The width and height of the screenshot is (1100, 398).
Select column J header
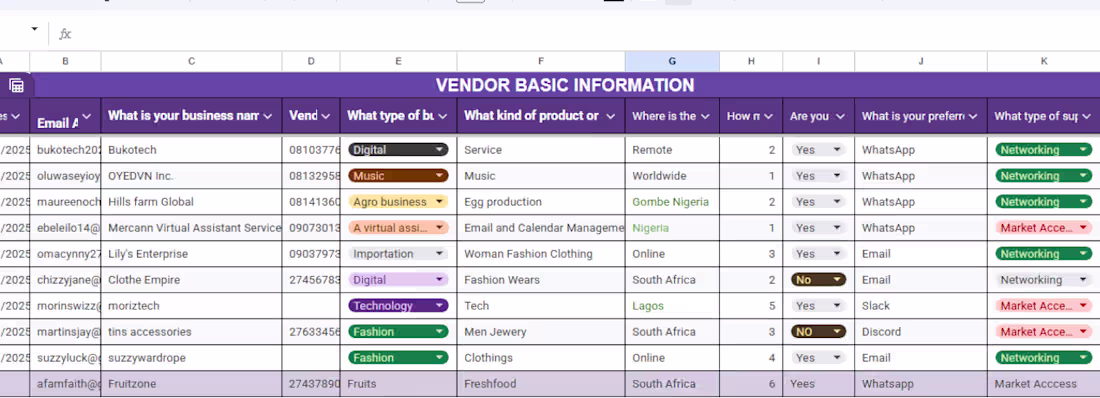point(921,62)
